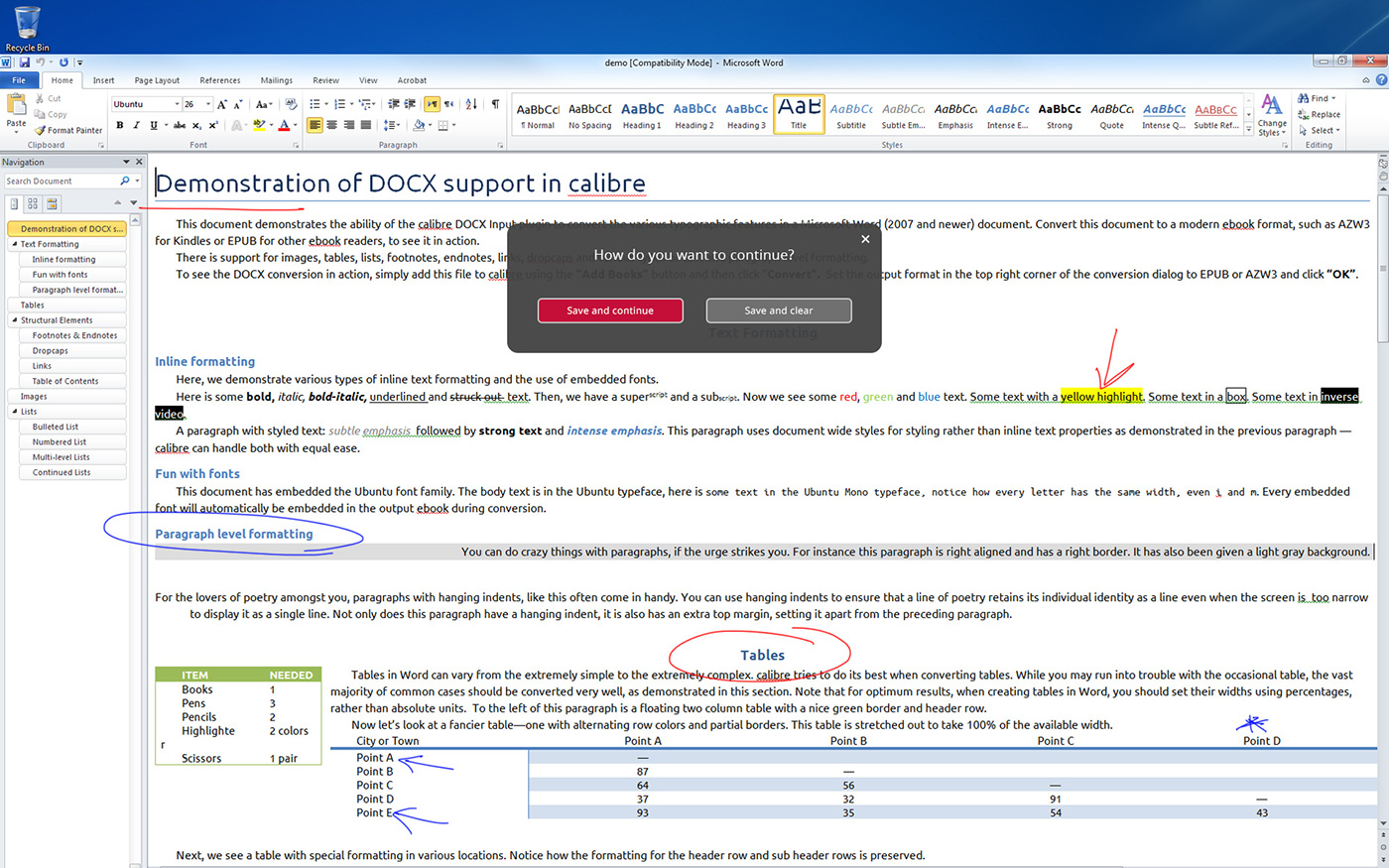1389x868 pixels.
Task: Click the Save and continue button
Action: pyautogui.click(x=610, y=310)
